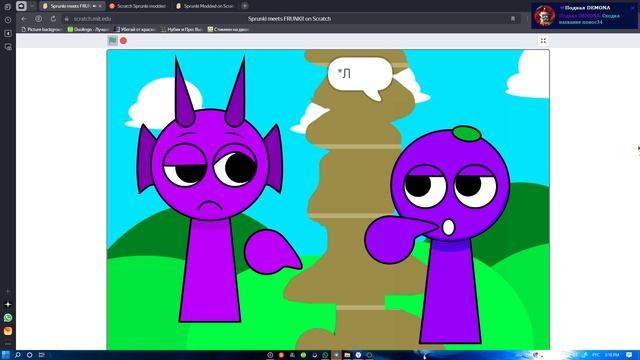Open Убегай от красн bookmark
640x360 pixels.
point(136,29)
